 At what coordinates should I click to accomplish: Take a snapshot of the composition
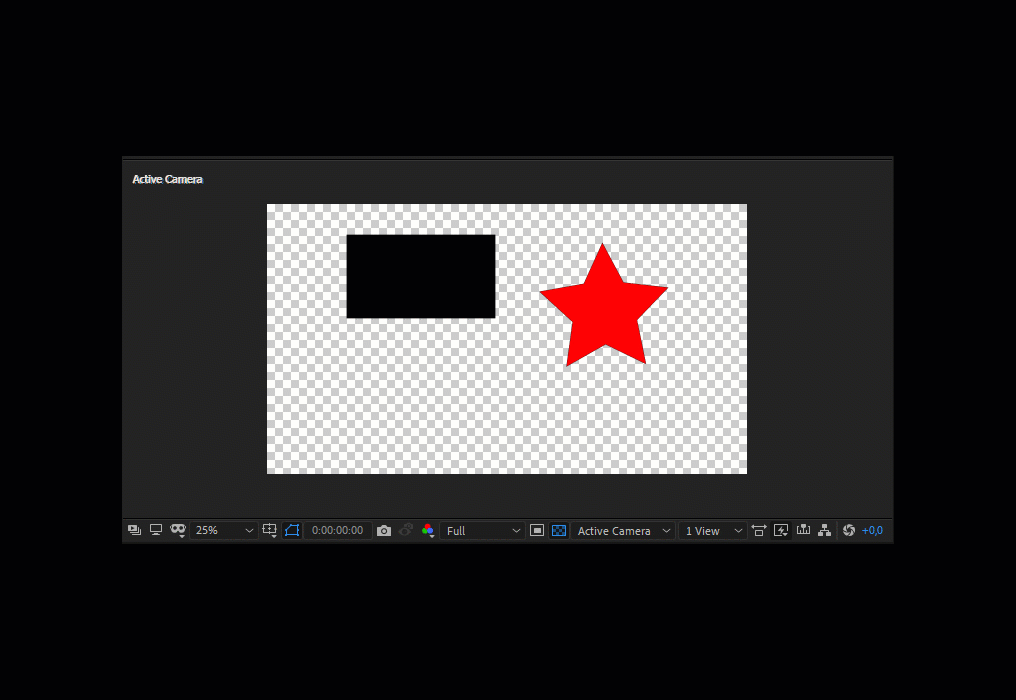pos(384,530)
